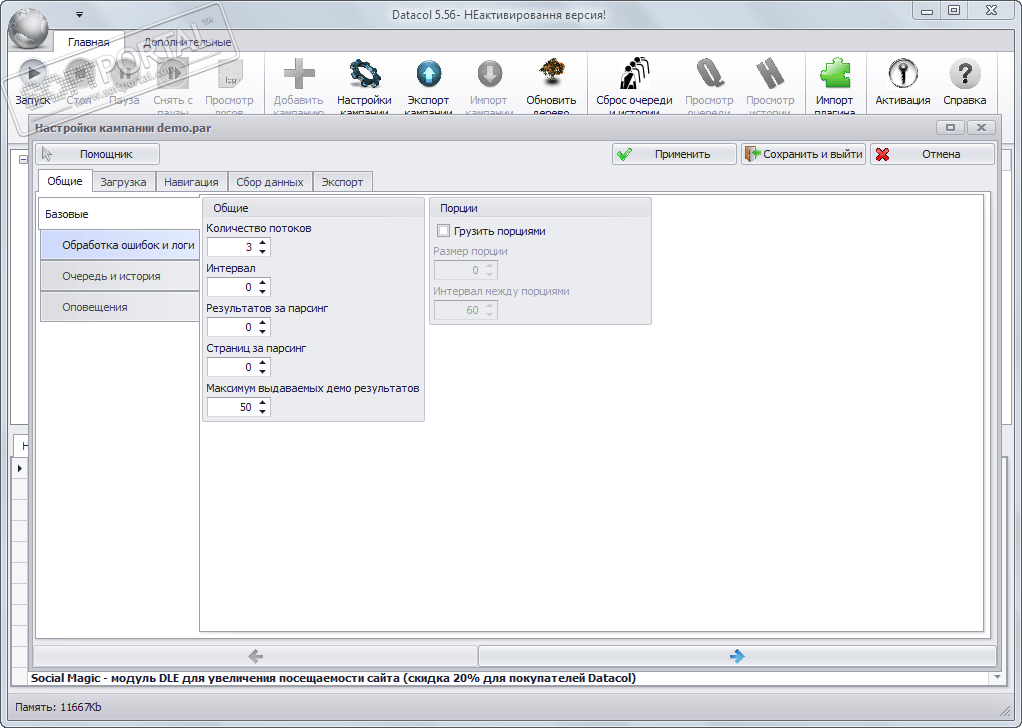Click the Datacol globe application button
The image size is (1022, 728).
click(x=28, y=27)
